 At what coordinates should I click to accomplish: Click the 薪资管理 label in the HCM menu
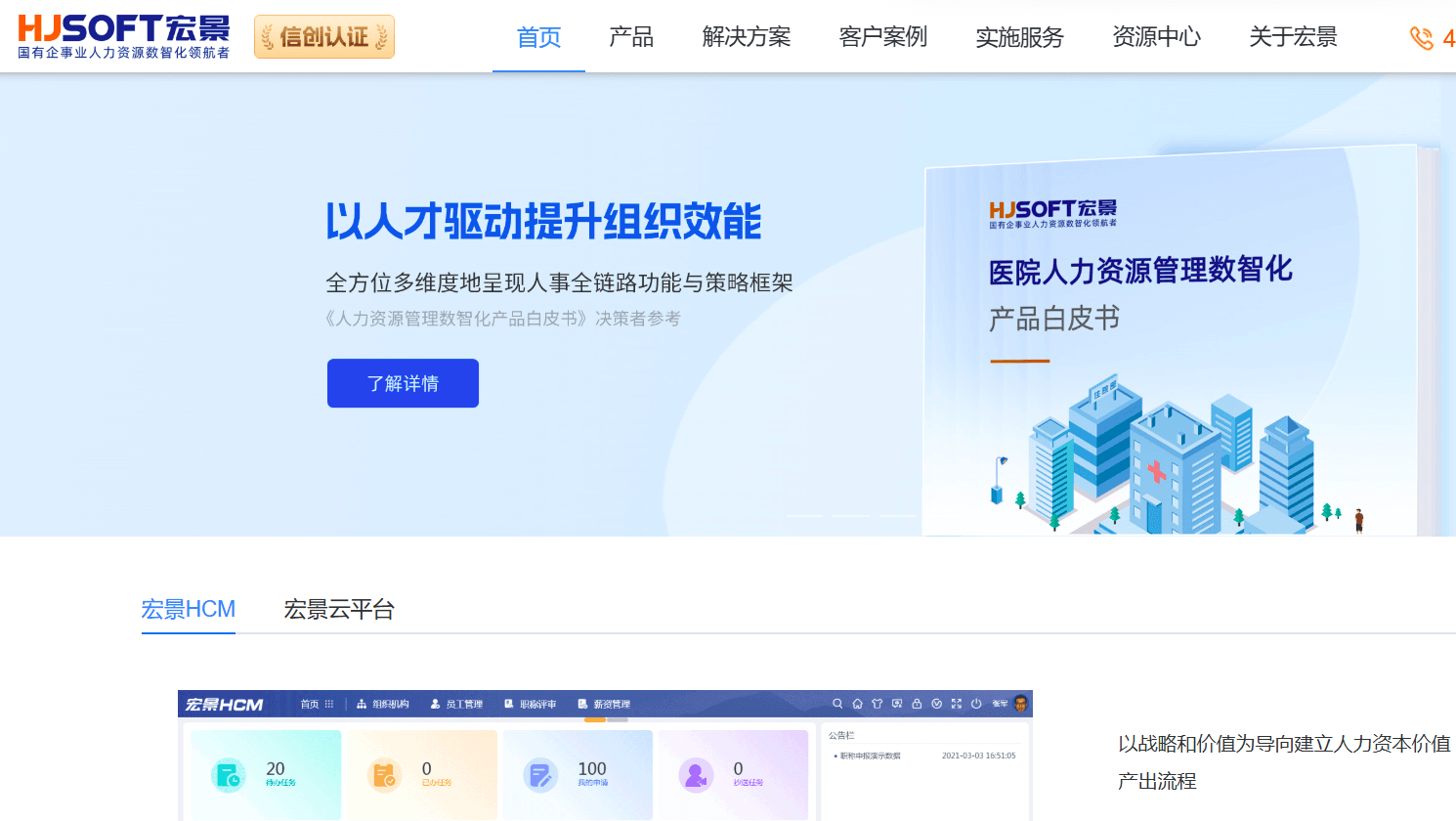click(612, 704)
